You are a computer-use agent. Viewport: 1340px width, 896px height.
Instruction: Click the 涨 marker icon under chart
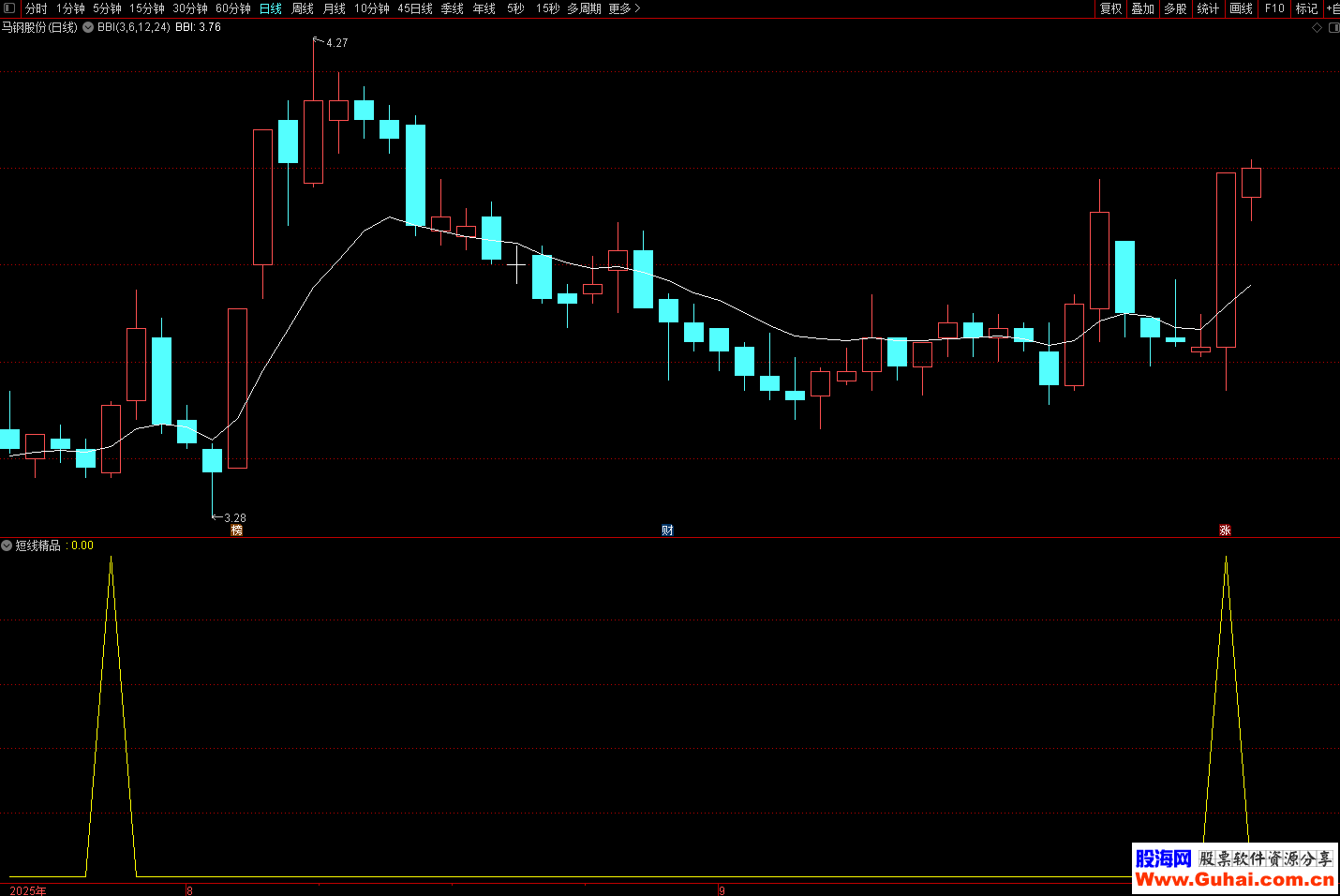click(1225, 530)
